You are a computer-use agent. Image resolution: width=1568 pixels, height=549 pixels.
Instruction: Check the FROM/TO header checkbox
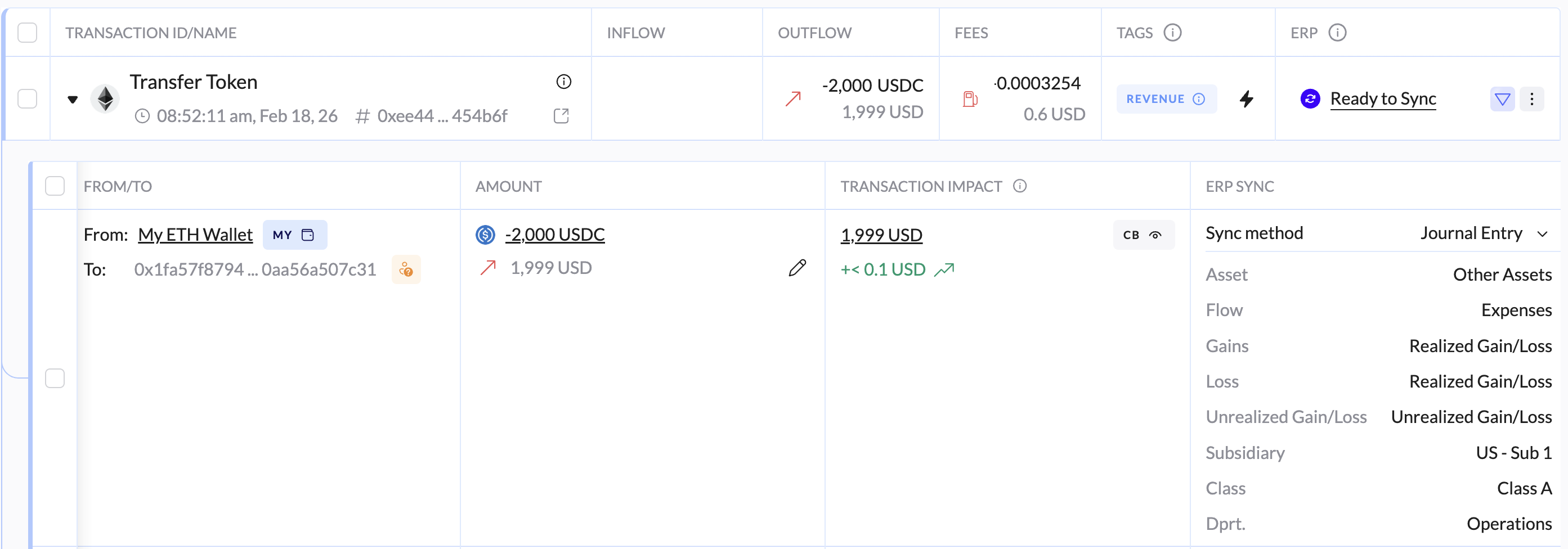pyautogui.click(x=55, y=186)
